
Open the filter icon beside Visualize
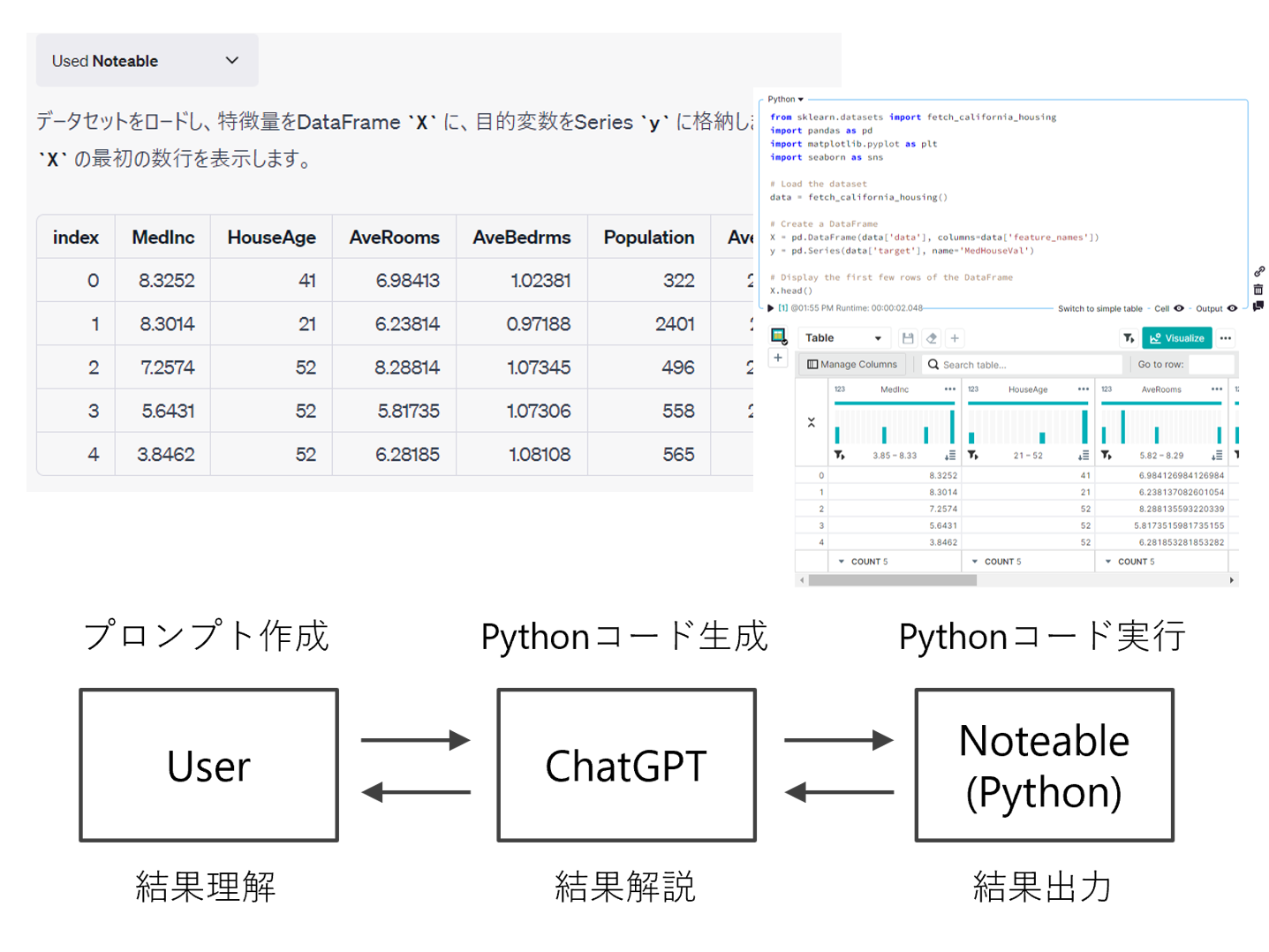click(x=1128, y=338)
